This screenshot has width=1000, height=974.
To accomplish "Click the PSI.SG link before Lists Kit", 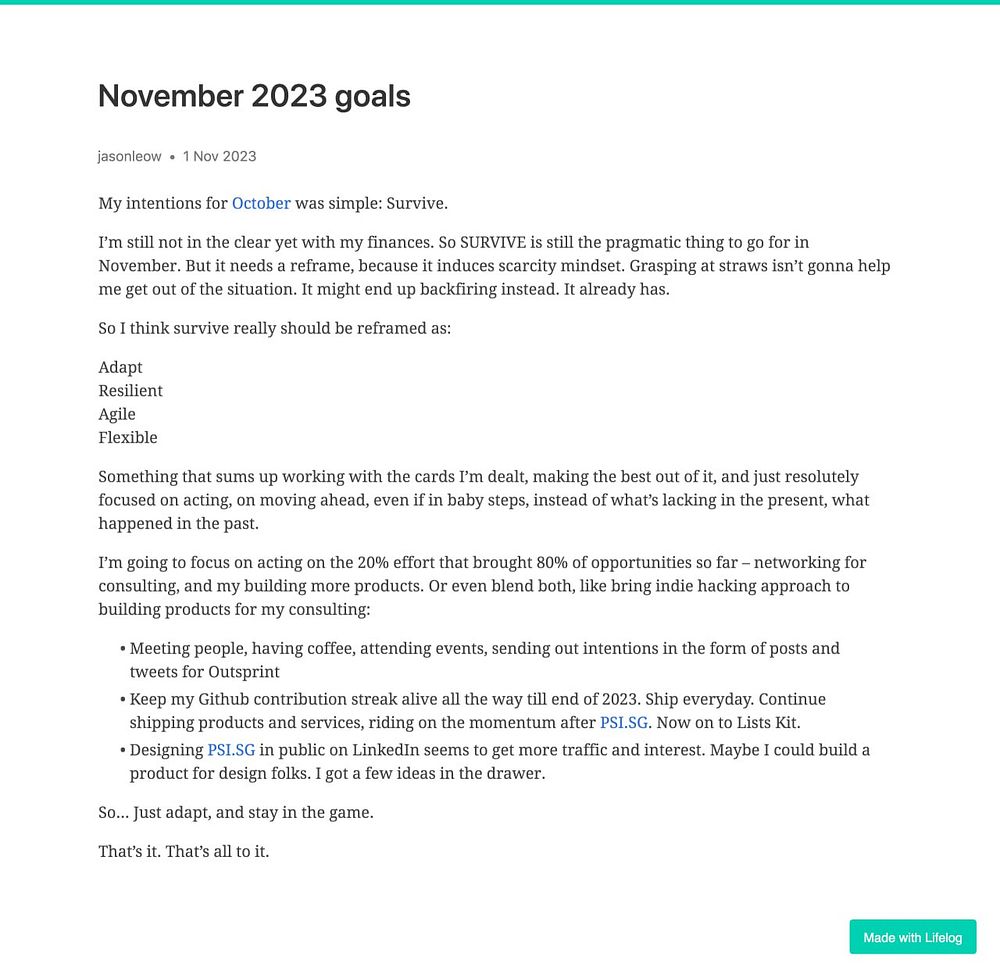I will tap(624, 723).
